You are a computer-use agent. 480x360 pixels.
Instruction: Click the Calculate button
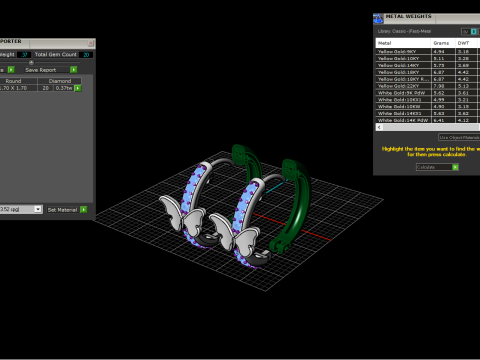pos(434,167)
